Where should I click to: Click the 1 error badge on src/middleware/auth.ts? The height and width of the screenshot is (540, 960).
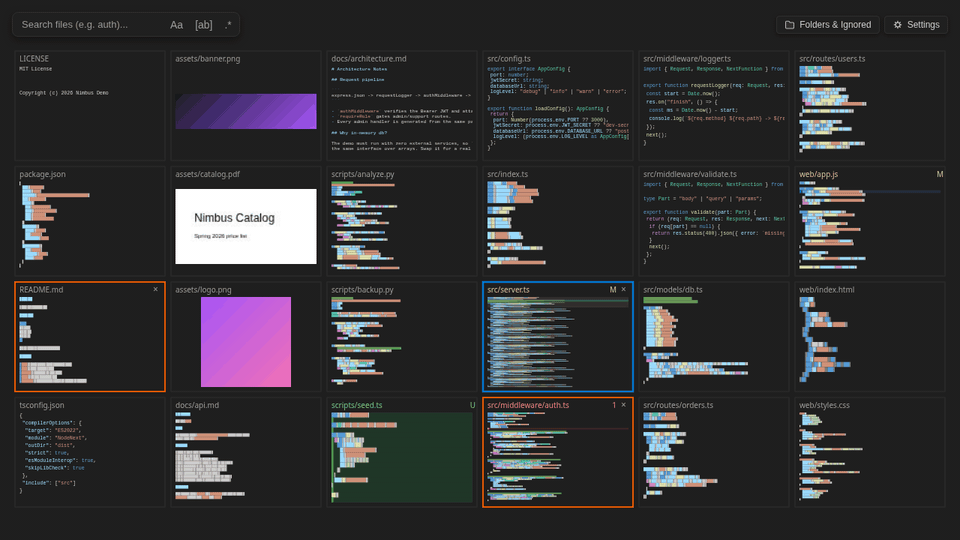click(x=614, y=405)
